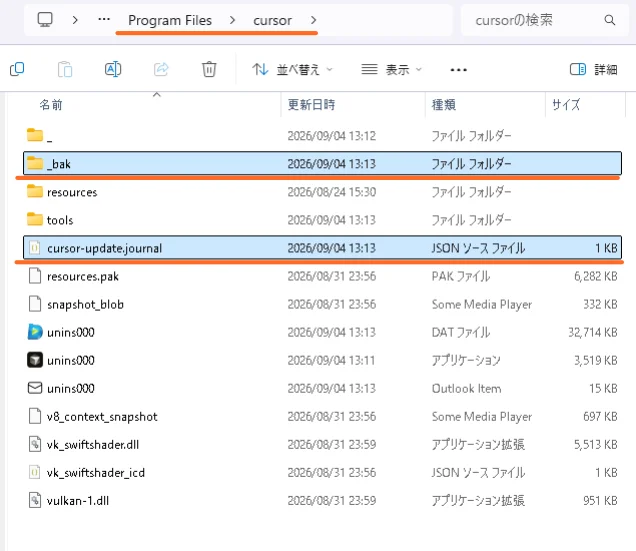Sort by 種類 column header
636x551 pixels.
pos(444,105)
